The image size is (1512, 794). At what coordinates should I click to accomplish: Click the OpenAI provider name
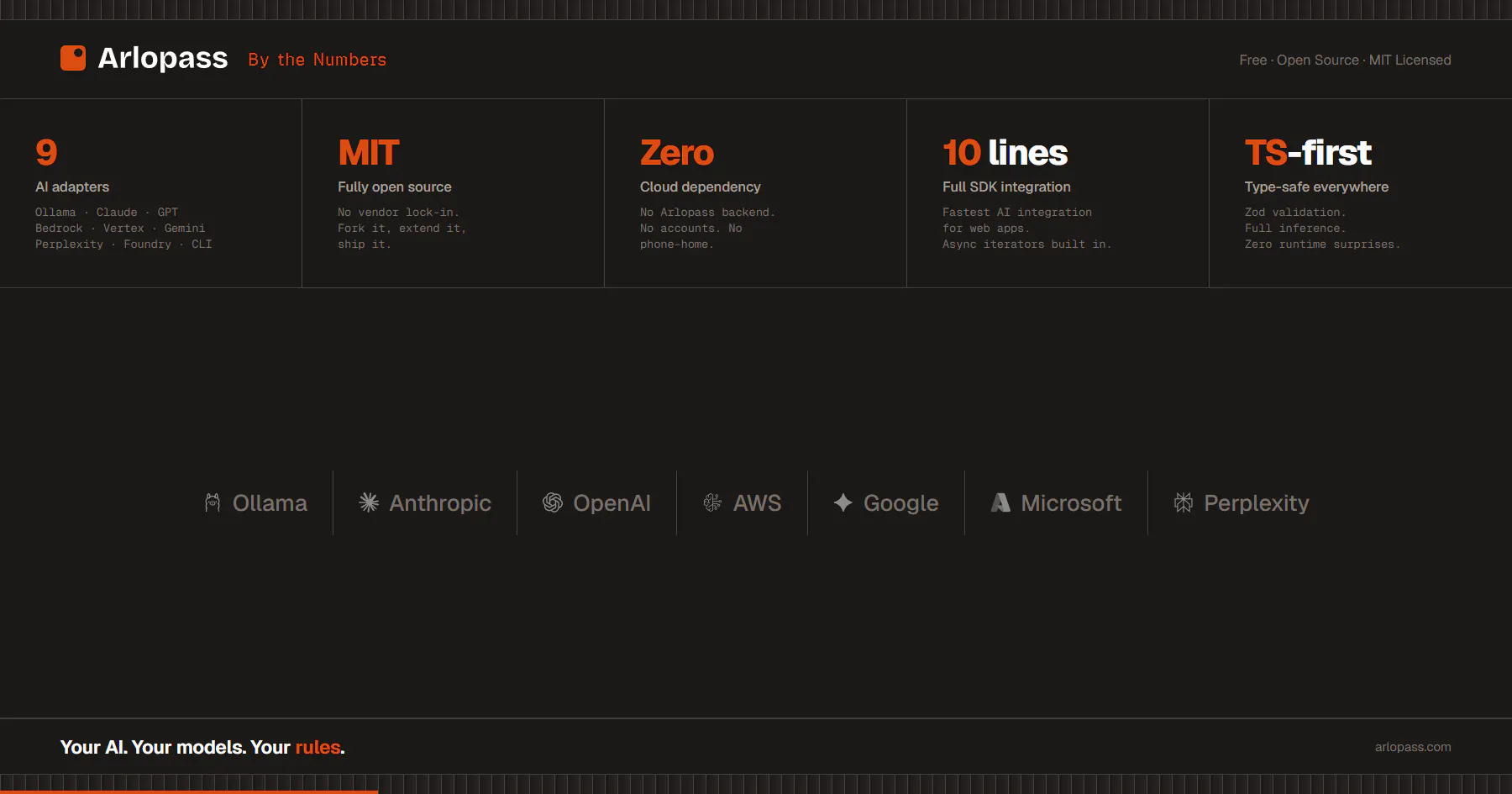612,502
